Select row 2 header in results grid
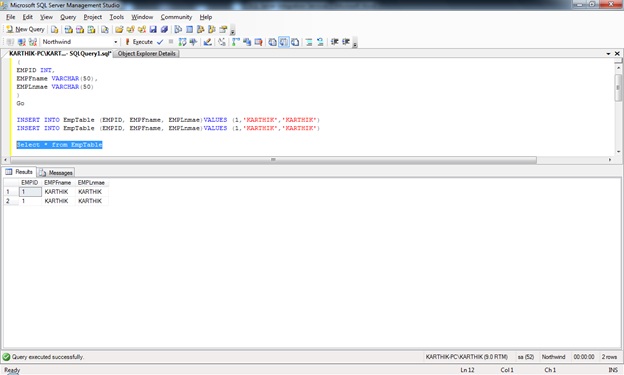Screen dimensions: 624x375 click(x=11, y=201)
